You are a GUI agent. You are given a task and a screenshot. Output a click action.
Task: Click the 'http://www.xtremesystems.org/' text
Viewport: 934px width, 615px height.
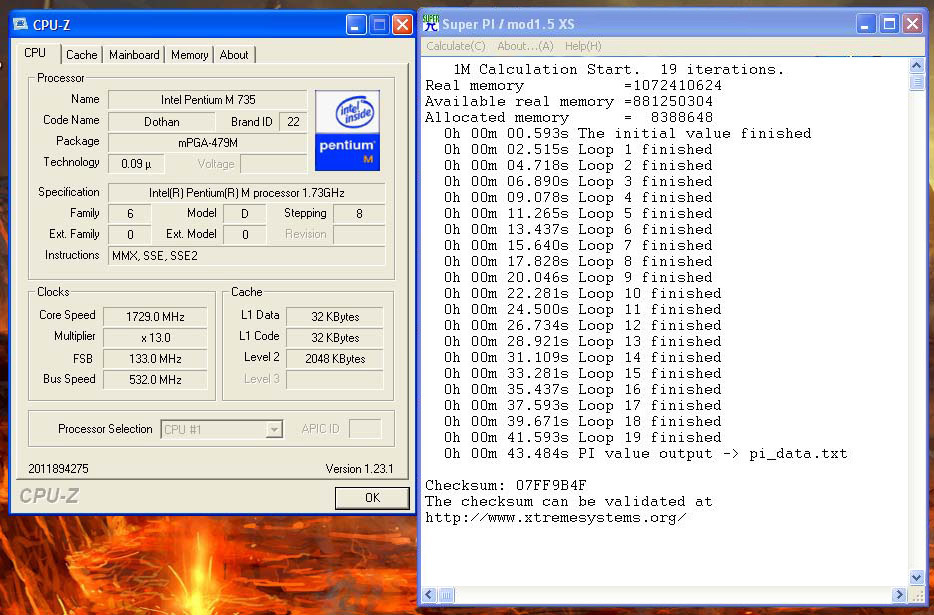pyautogui.click(x=556, y=517)
